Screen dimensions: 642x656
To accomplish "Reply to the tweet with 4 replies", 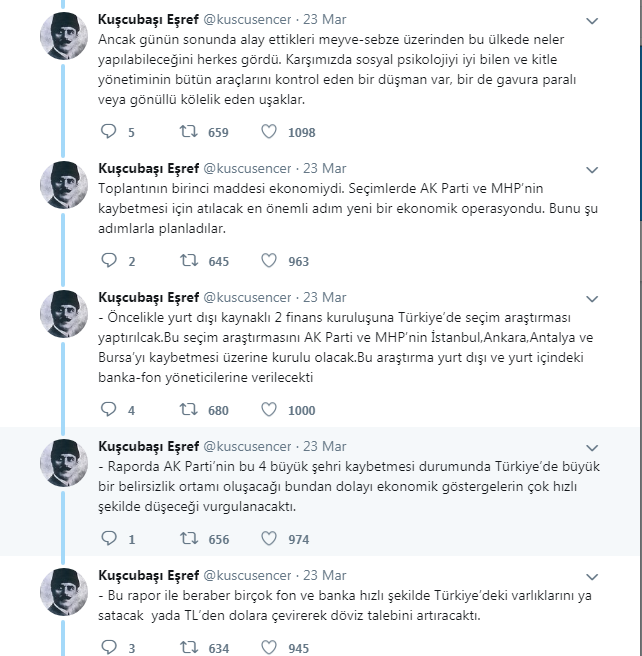I will coord(109,410).
